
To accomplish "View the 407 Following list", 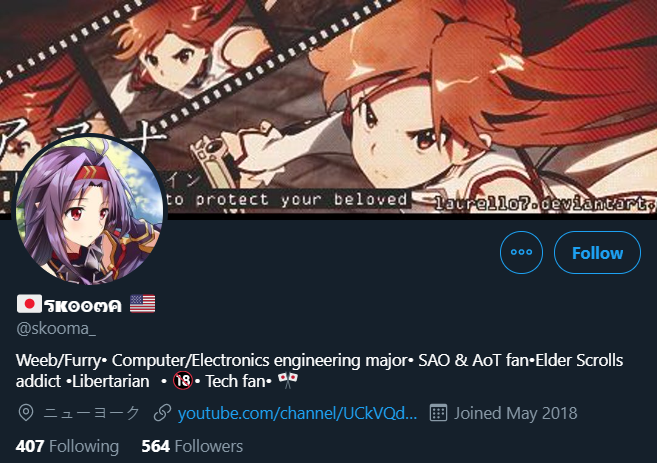I will point(67,446).
